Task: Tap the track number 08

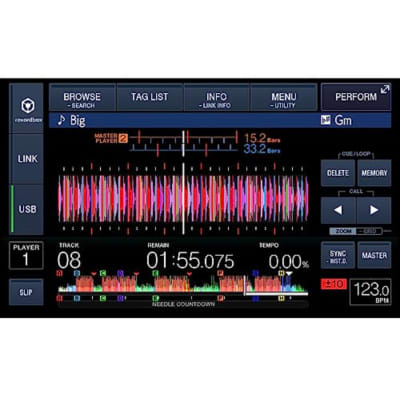Action: [x=69, y=260]
